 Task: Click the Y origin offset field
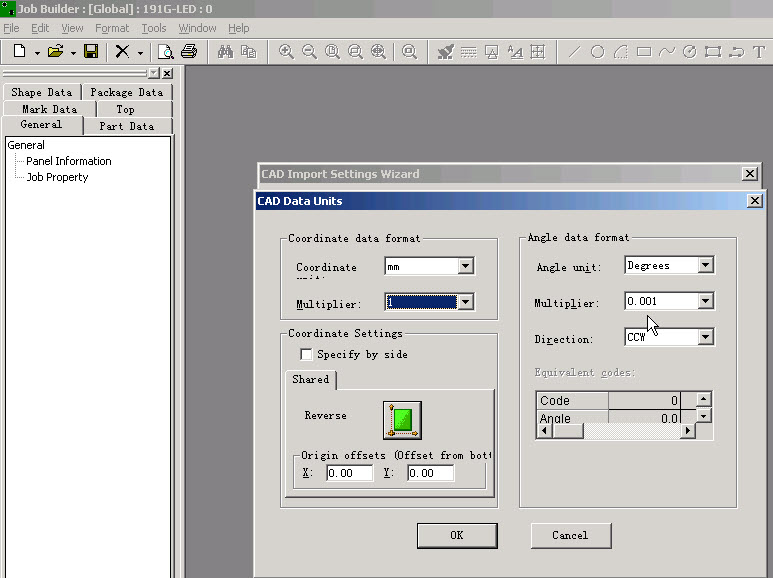pyautogui.click(x=430, y=473)
